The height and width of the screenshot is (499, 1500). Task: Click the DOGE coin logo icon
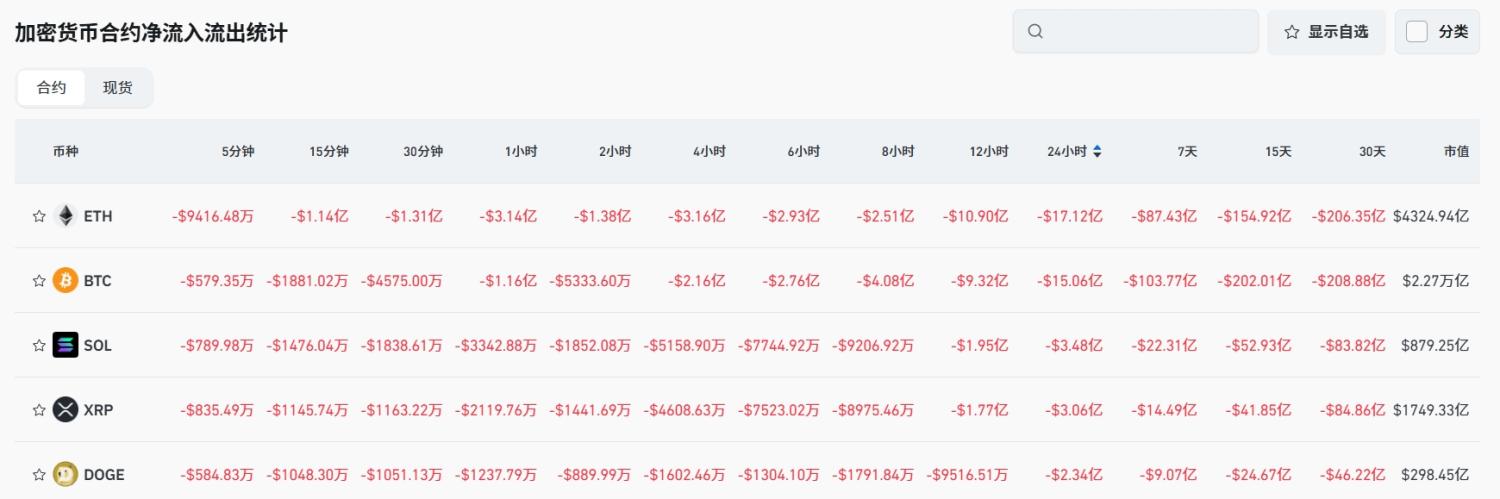65,474
